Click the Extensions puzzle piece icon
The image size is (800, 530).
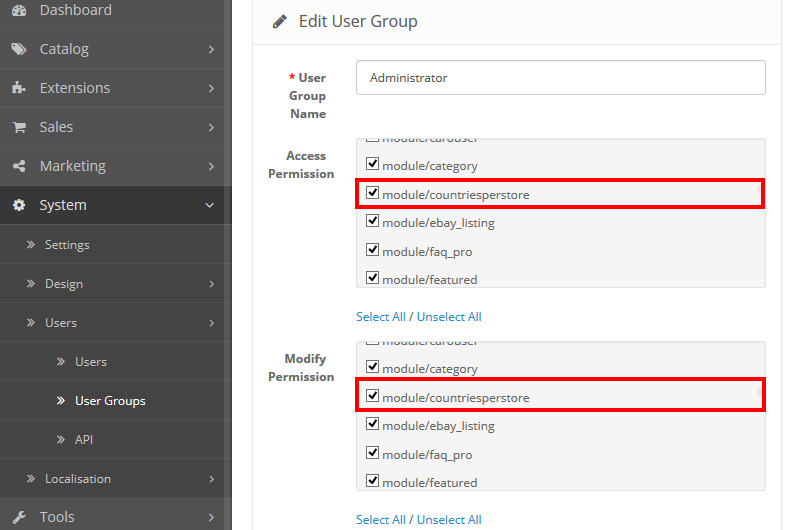coord(19,88)
